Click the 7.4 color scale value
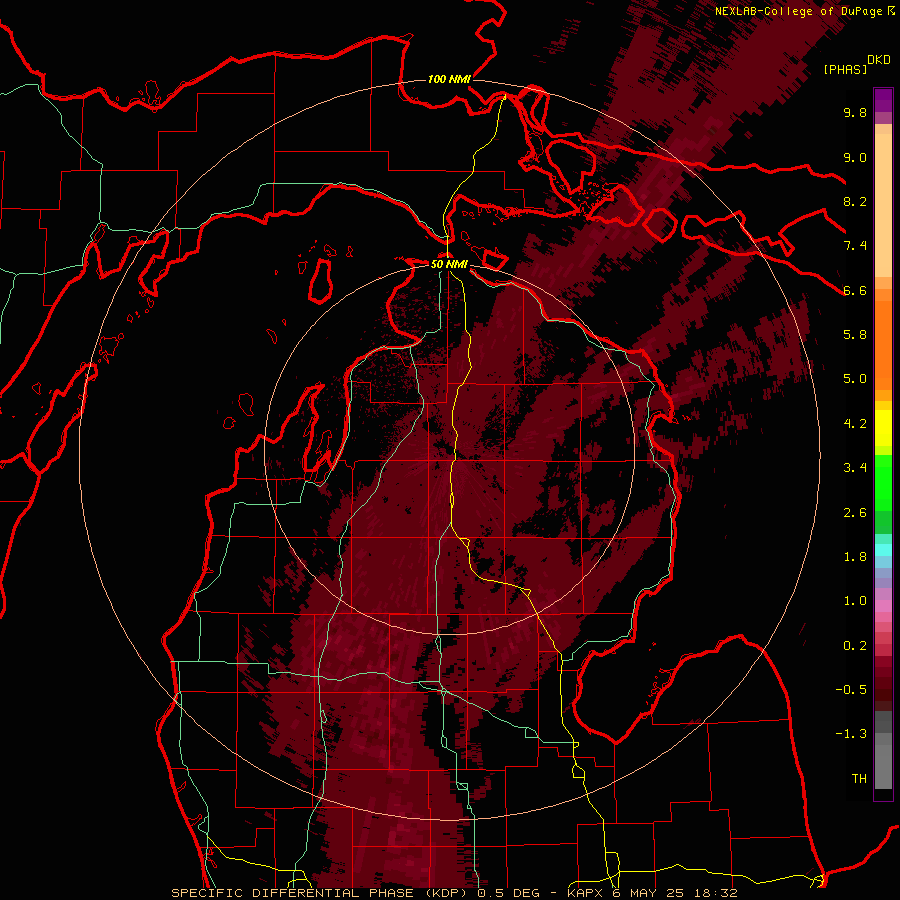Image resolution: width=900 pixels, height=900 pixels. [855, 246]
